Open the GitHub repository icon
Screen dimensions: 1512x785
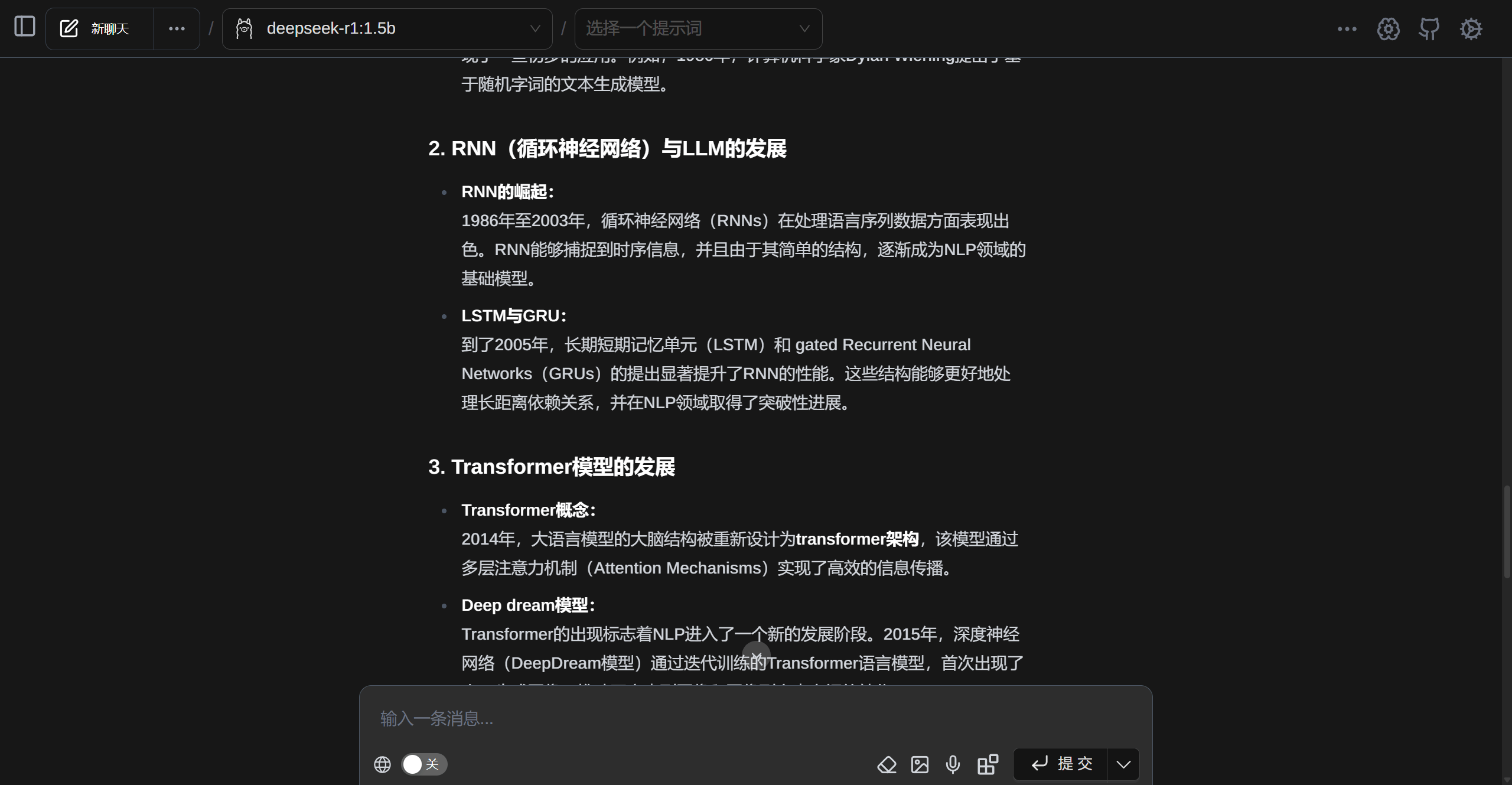1429,28
